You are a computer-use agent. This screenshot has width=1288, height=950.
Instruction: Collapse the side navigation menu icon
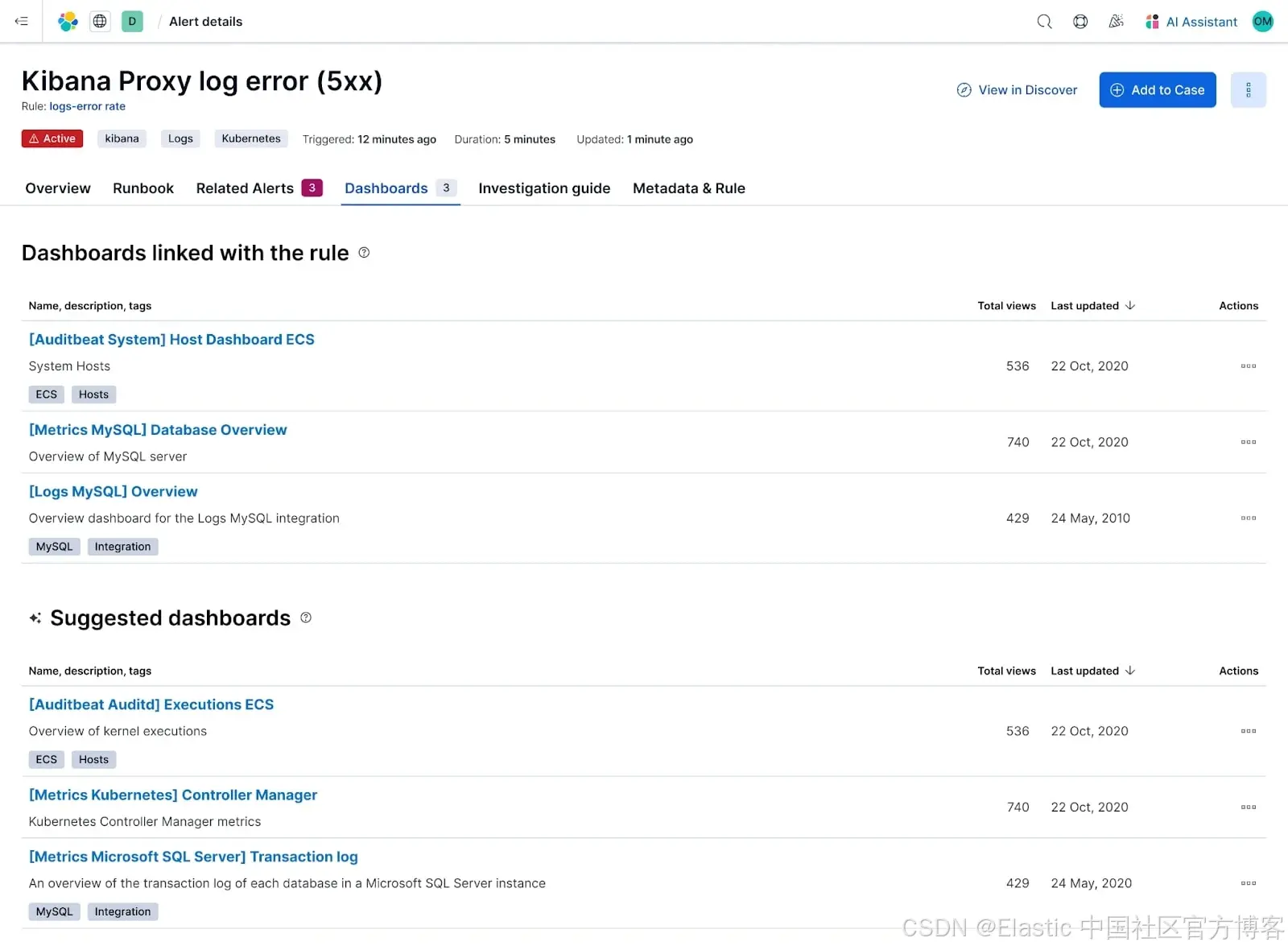(22, 21)
